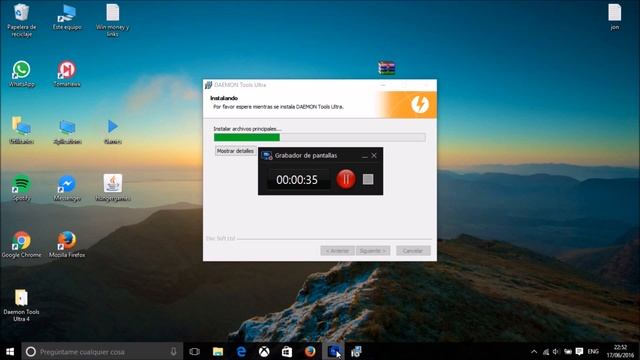The height and width of the screenshot is (360, 640).
Task: Open the volume tray icon
Action: pos(556,351)
